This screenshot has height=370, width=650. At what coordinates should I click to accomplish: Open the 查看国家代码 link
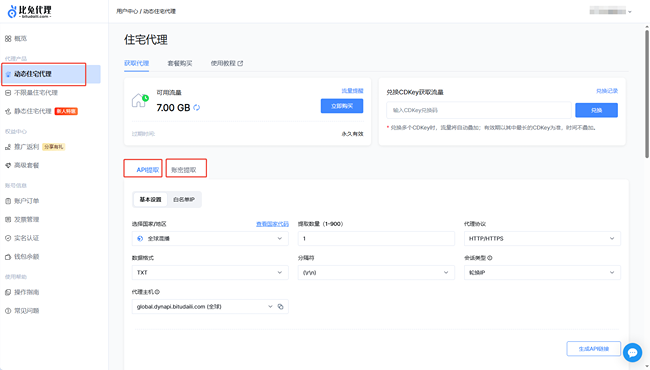tap(272, 224)
